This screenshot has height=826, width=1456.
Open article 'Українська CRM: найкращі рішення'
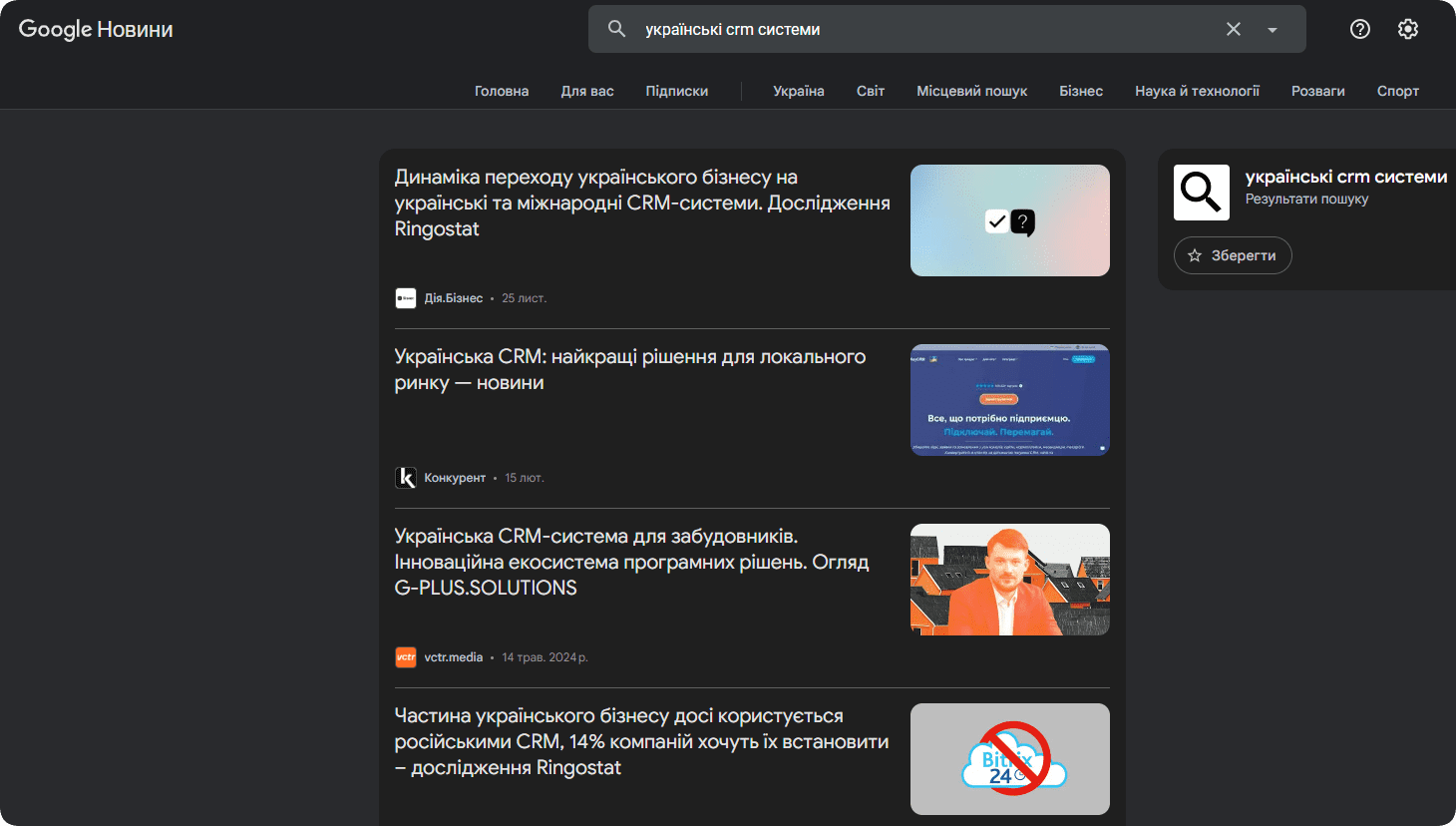coord(630,369)
